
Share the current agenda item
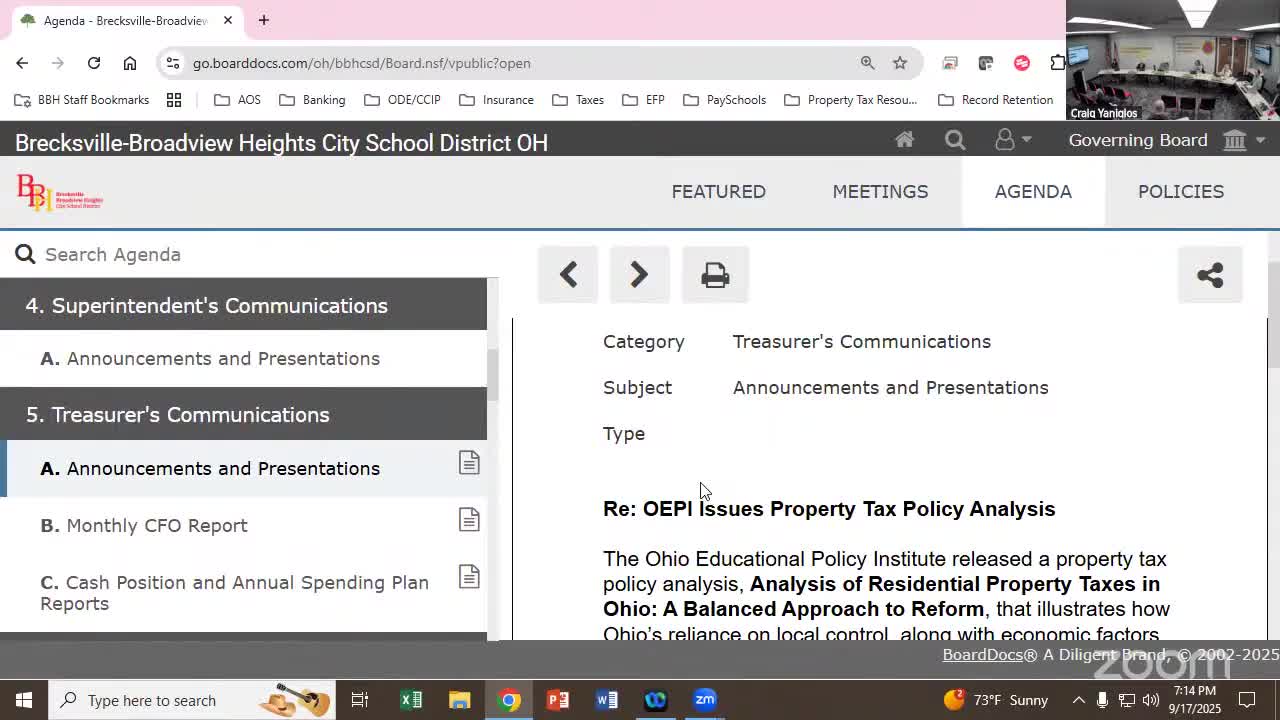[1210, 274]
